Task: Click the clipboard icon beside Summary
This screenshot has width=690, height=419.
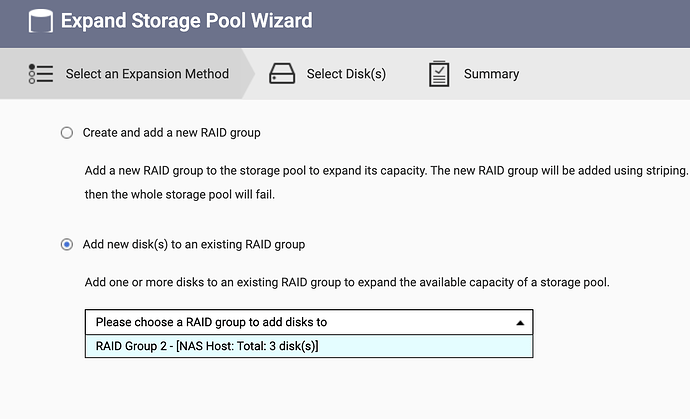Action: (x=438, y=74)
